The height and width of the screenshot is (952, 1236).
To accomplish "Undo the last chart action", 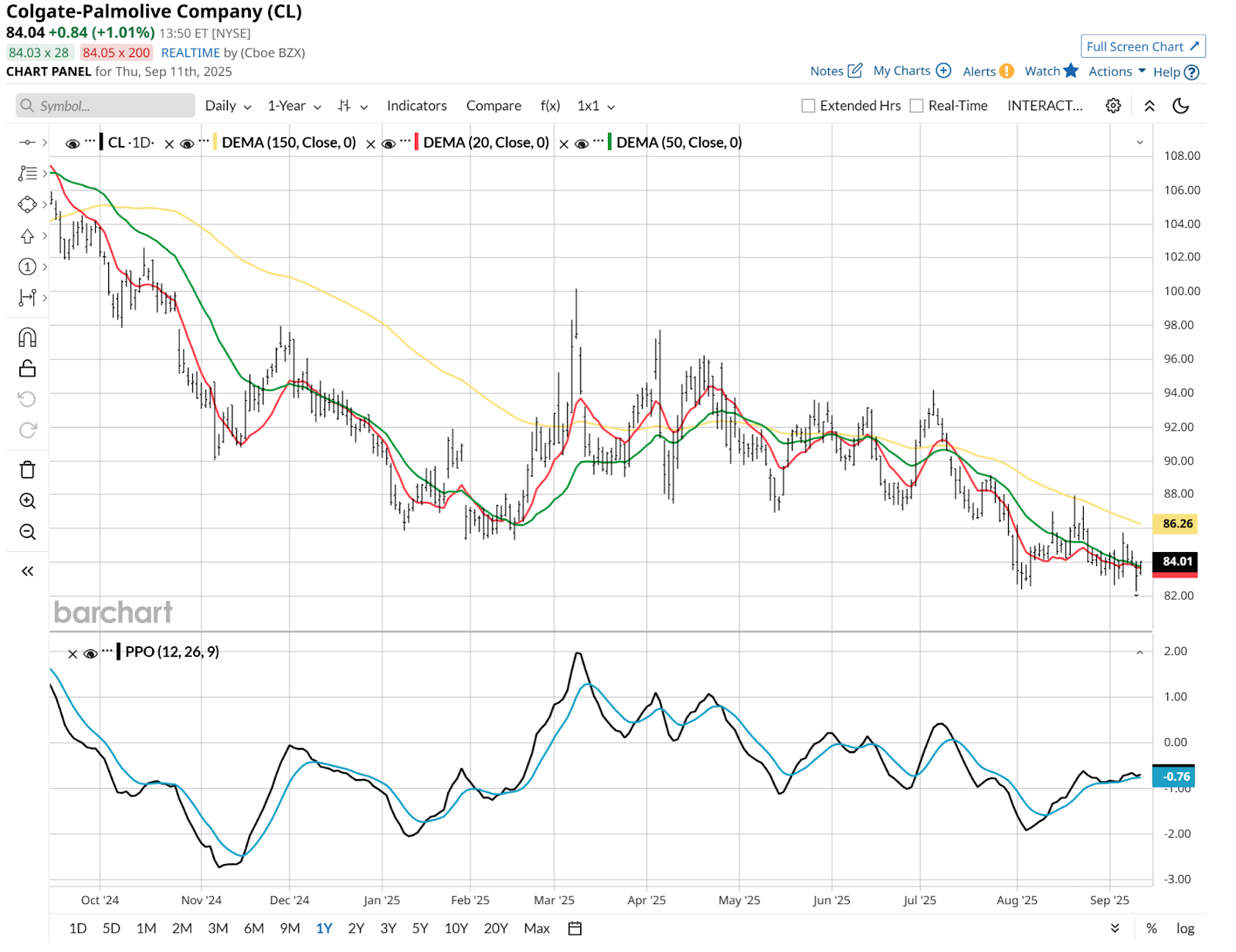I will tap(27, 398).
